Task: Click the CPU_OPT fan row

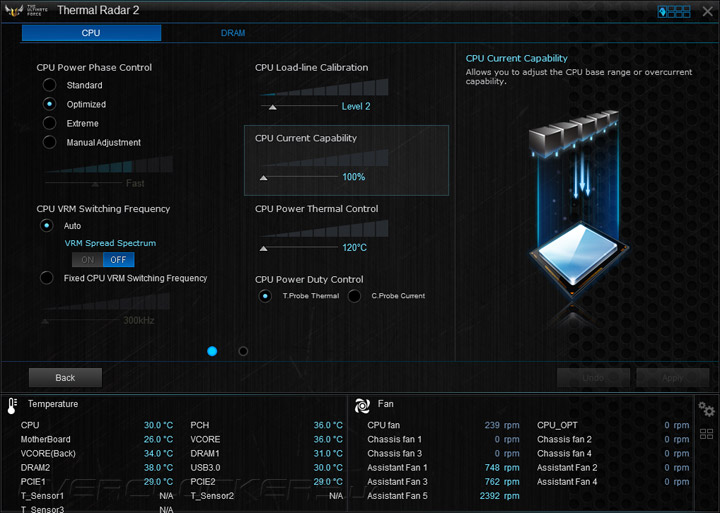Action: tap(613, 425)
